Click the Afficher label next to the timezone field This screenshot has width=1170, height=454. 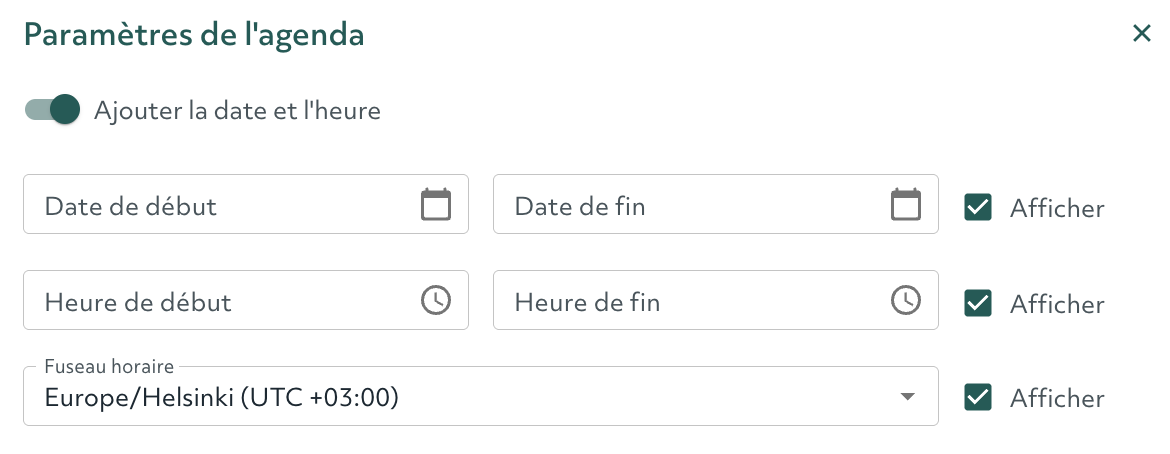click(x=1057, y=398)
